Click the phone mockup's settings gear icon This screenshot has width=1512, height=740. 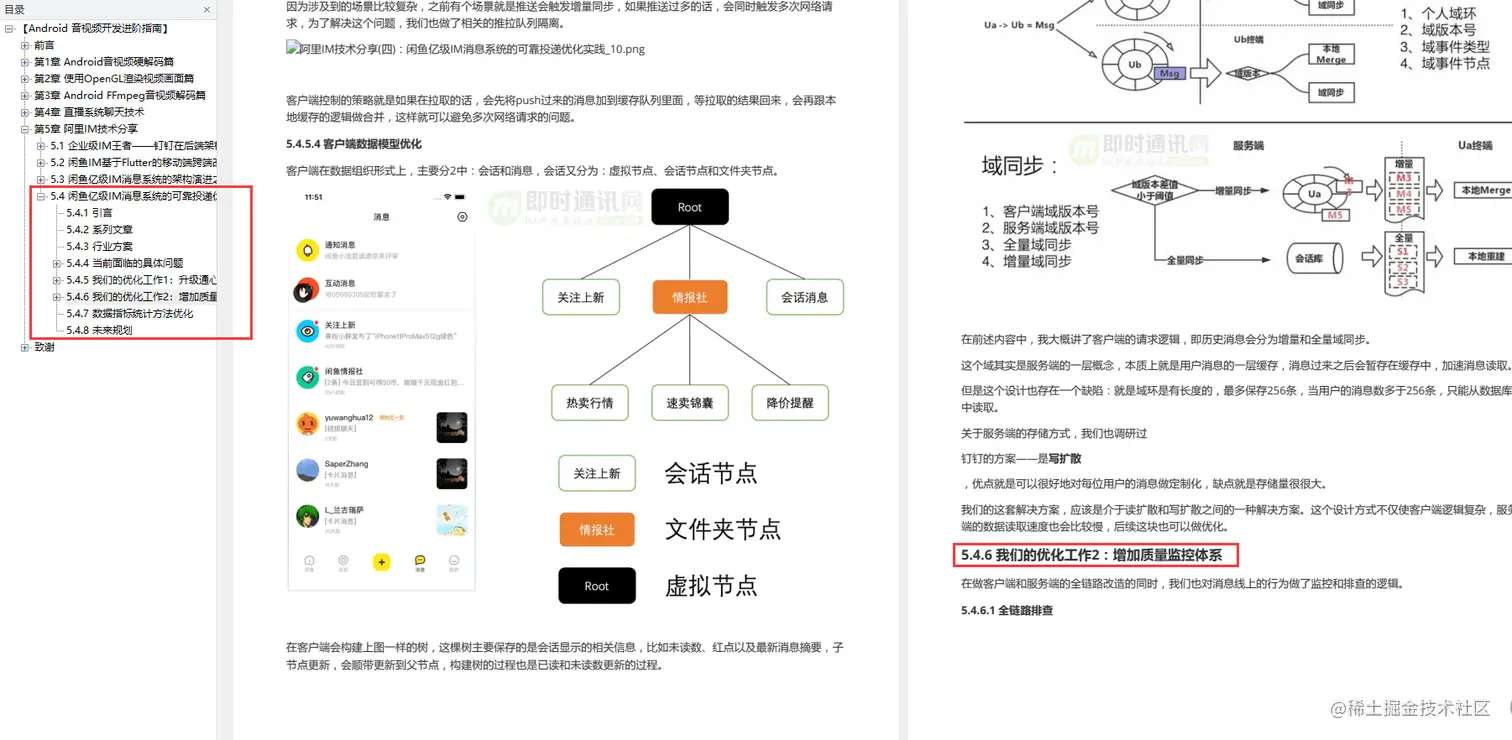(462, 217)
